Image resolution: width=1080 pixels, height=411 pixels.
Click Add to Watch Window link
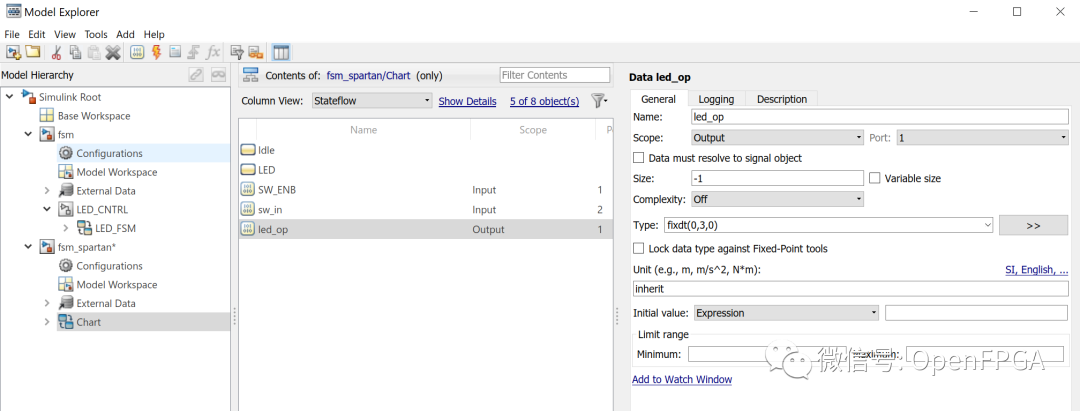(682, 379)
